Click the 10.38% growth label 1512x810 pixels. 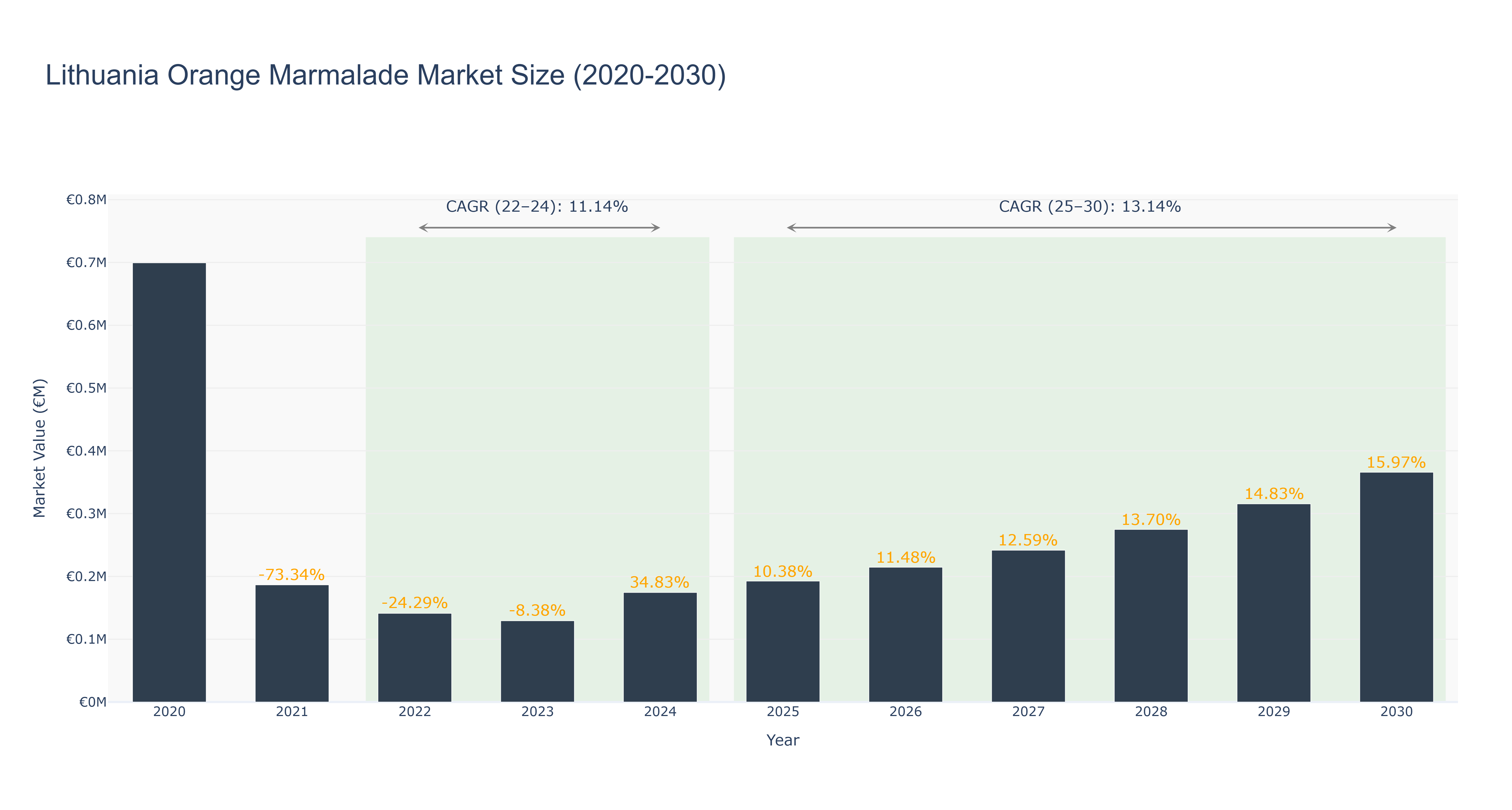(x=782, y=572)
